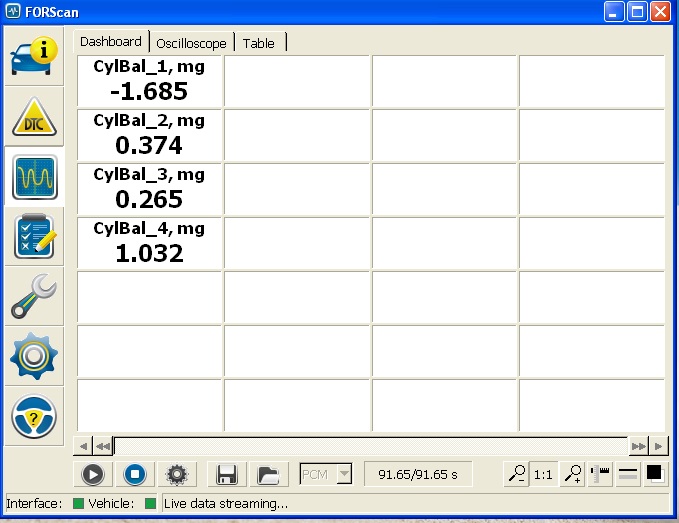Open the gear settings section in sidebar

pos(34,357)
